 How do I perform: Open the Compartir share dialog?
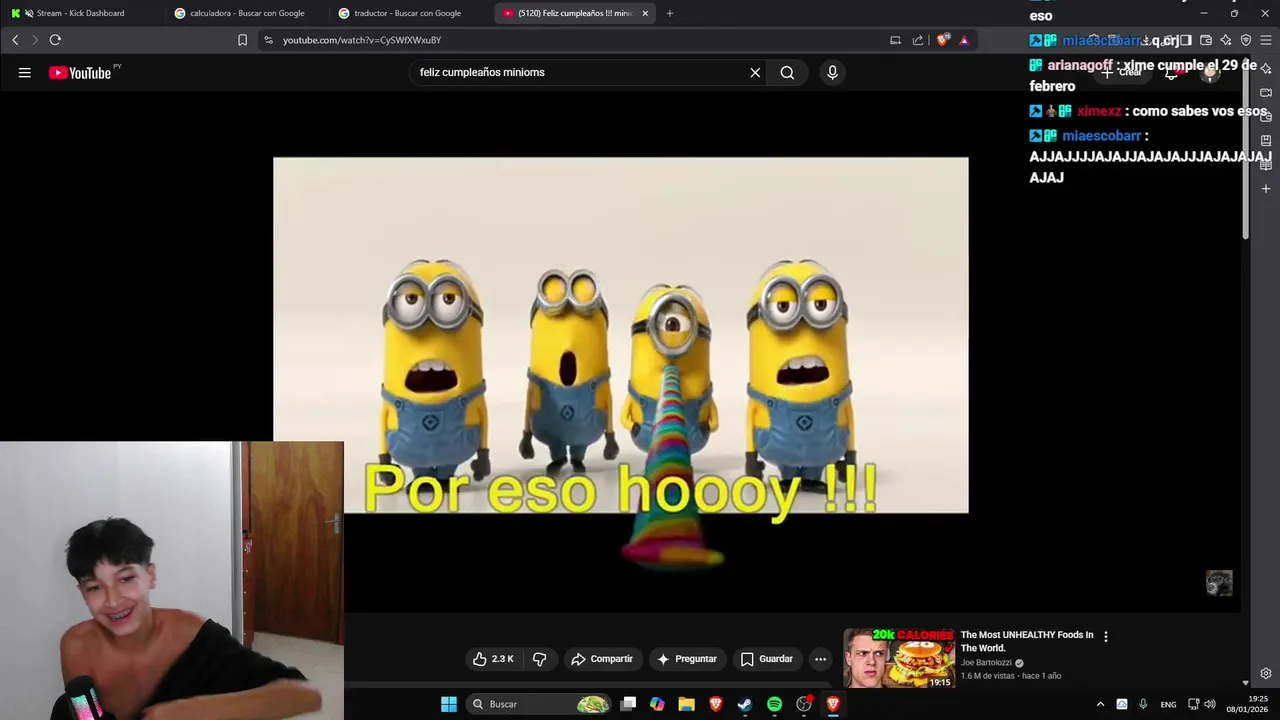tap(602, 659)
